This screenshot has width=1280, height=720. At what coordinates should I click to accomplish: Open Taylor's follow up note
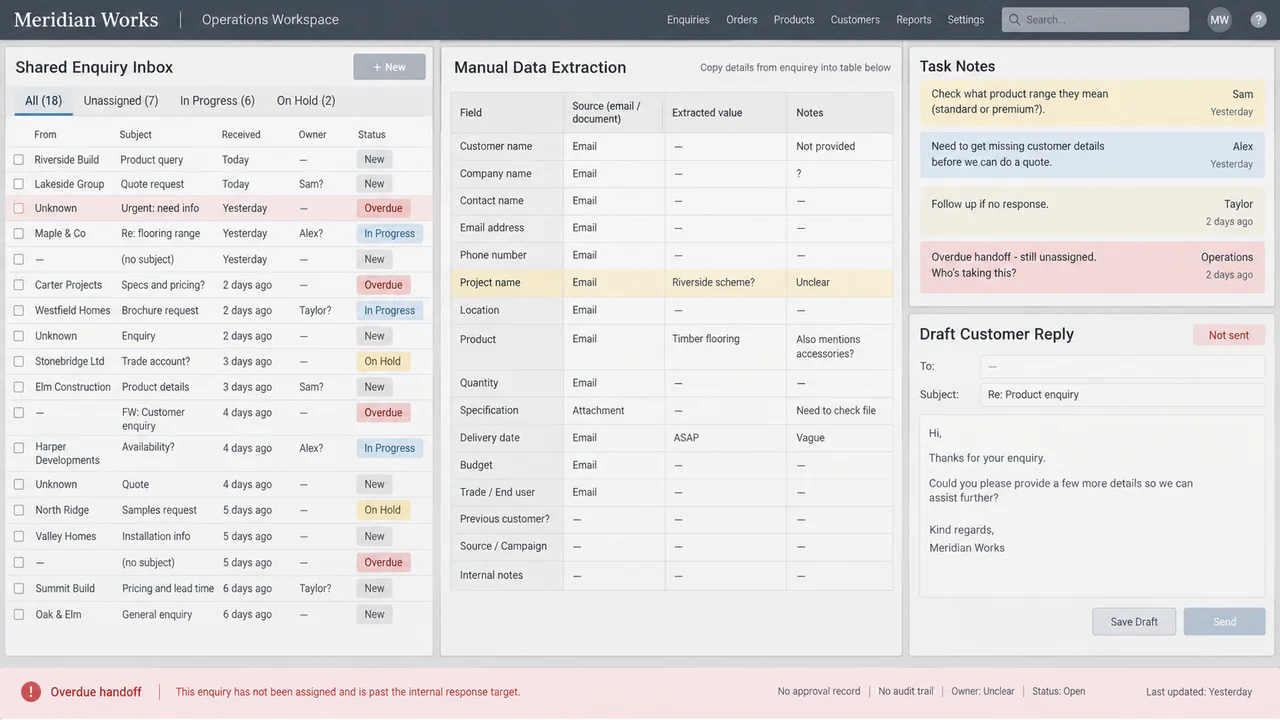click(1092, 212)
